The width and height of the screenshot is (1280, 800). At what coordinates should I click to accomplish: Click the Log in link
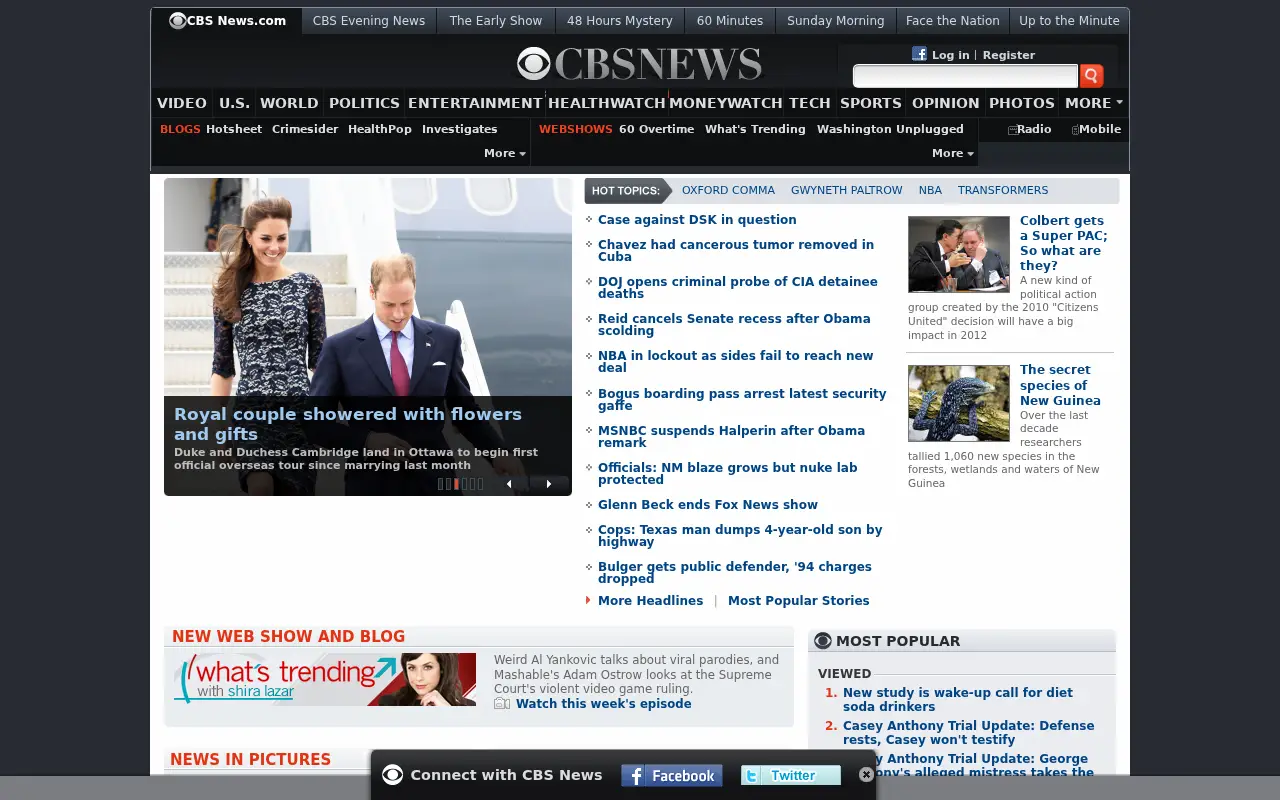pos(950,55)
